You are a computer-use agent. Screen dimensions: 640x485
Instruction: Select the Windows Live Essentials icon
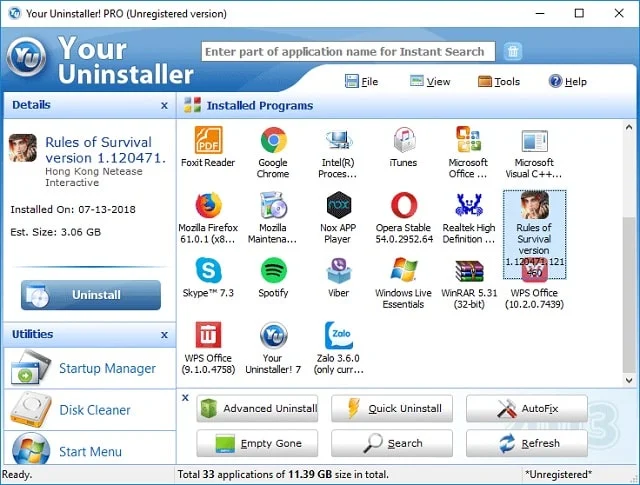[404, 269]
